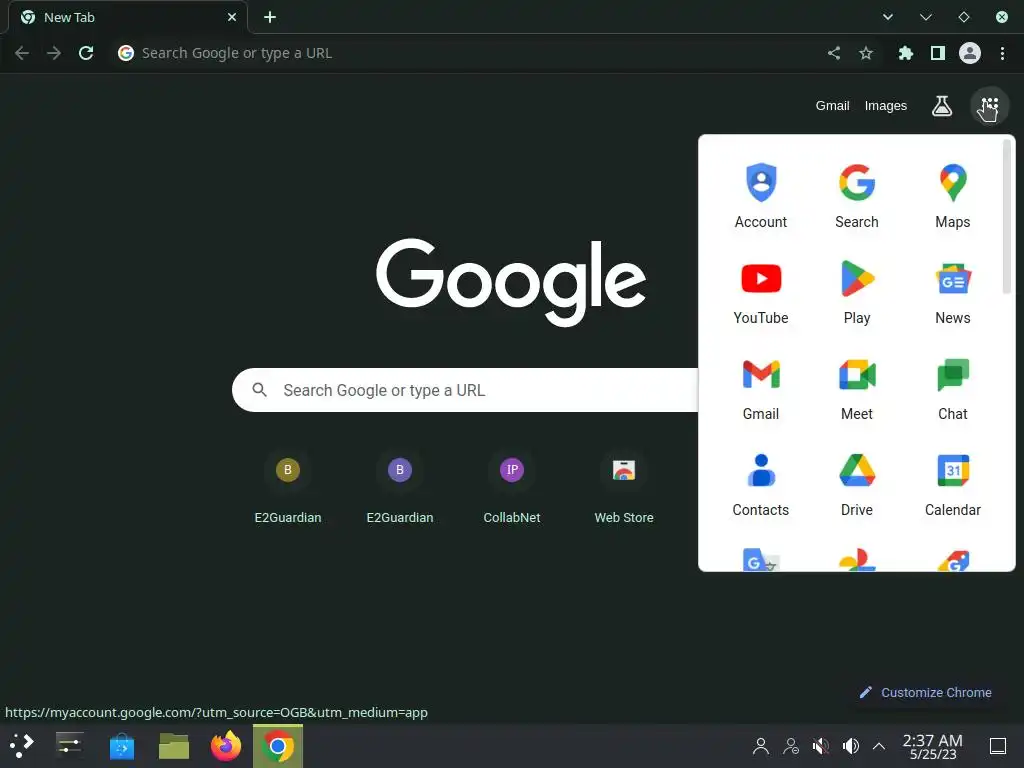Open a new tab with plus
This screenshot has height=768, width=1024.
[x=270, y=17]
